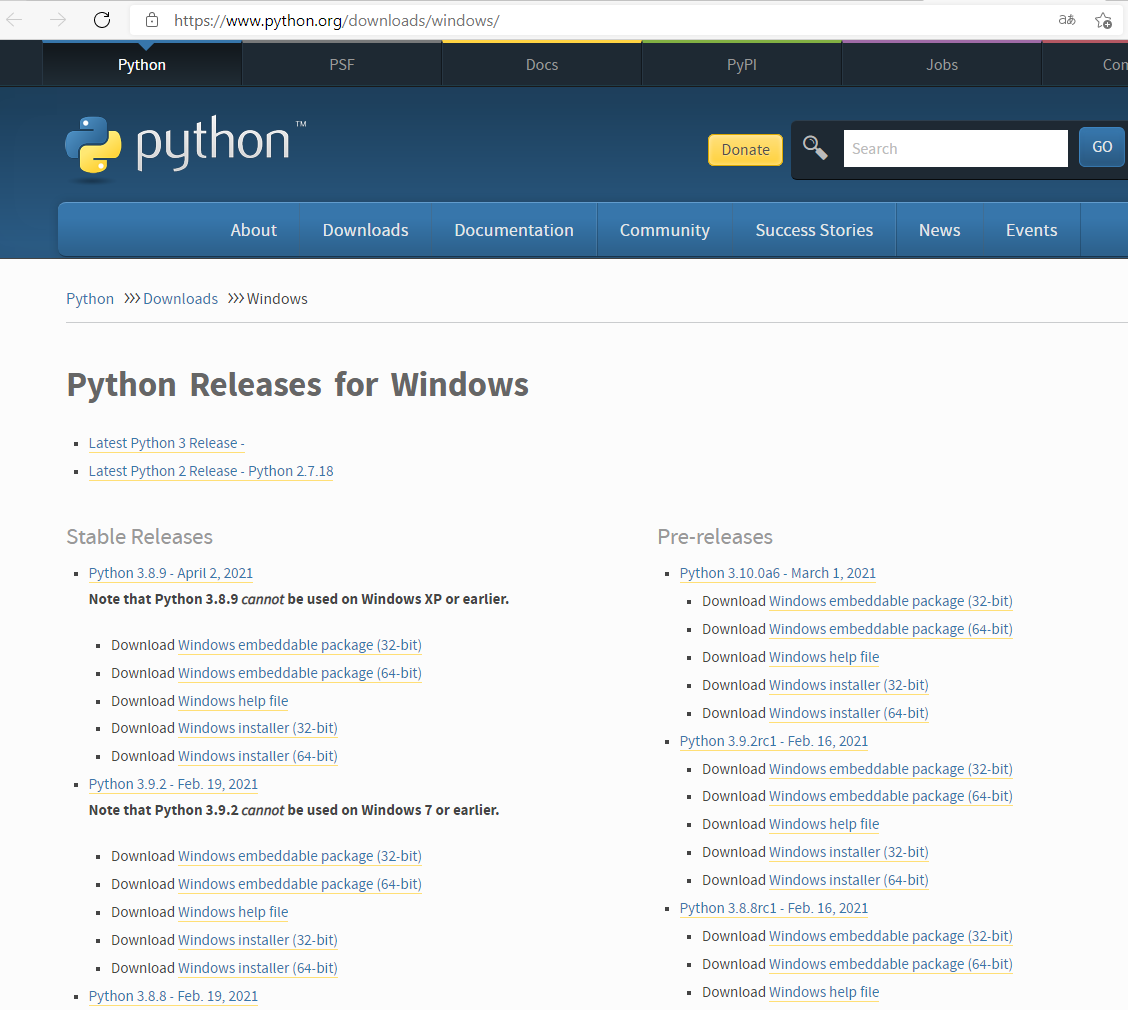Open the Community menu
Viewport: 1128px width, 1010px height.
[665, 230]
